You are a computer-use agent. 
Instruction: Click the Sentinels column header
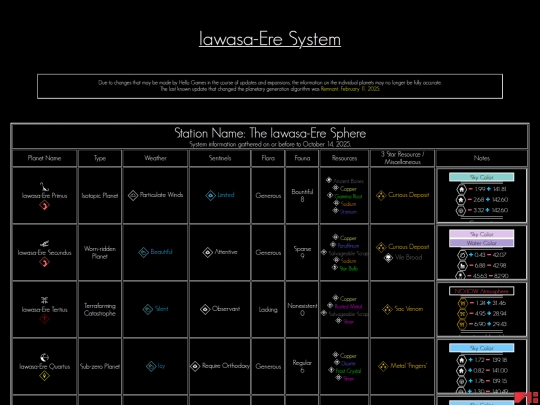tap(220, 158)
